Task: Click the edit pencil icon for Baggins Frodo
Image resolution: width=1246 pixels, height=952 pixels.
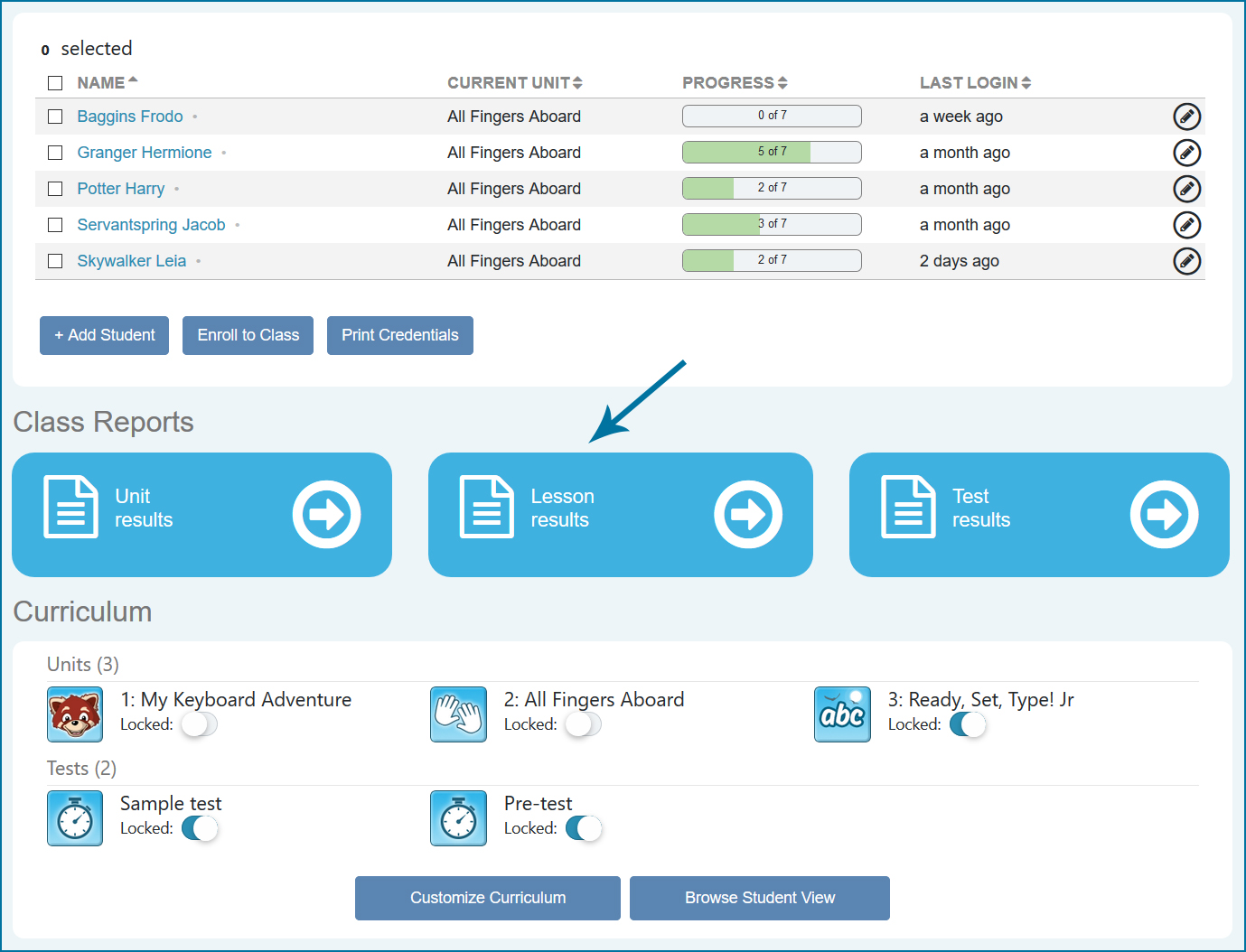Action: [1186, 117]
